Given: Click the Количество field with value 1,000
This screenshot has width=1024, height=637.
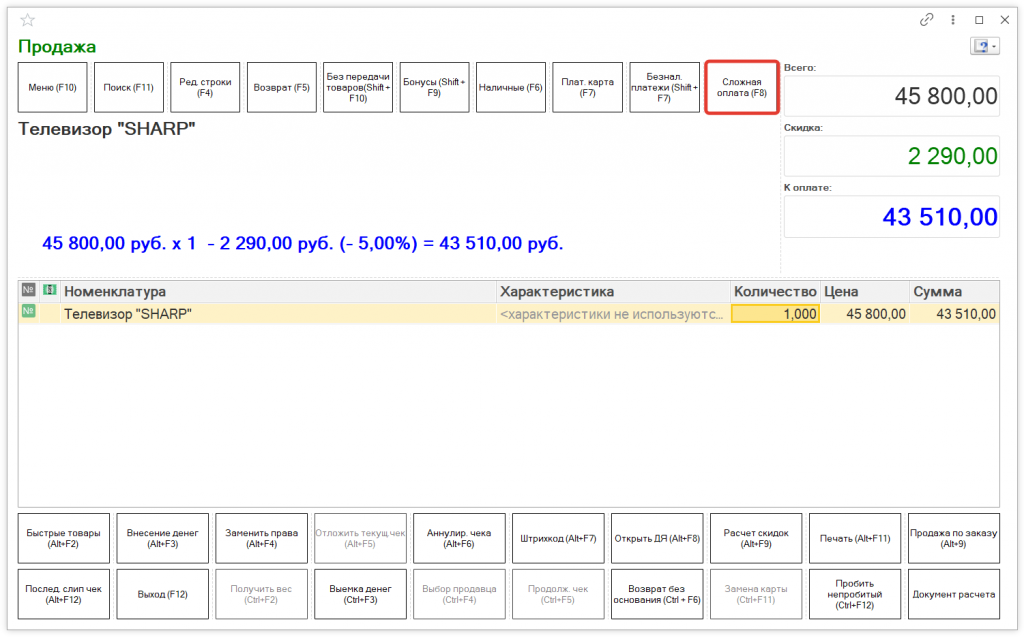Looking at the screenshot, I should point(775,314).
